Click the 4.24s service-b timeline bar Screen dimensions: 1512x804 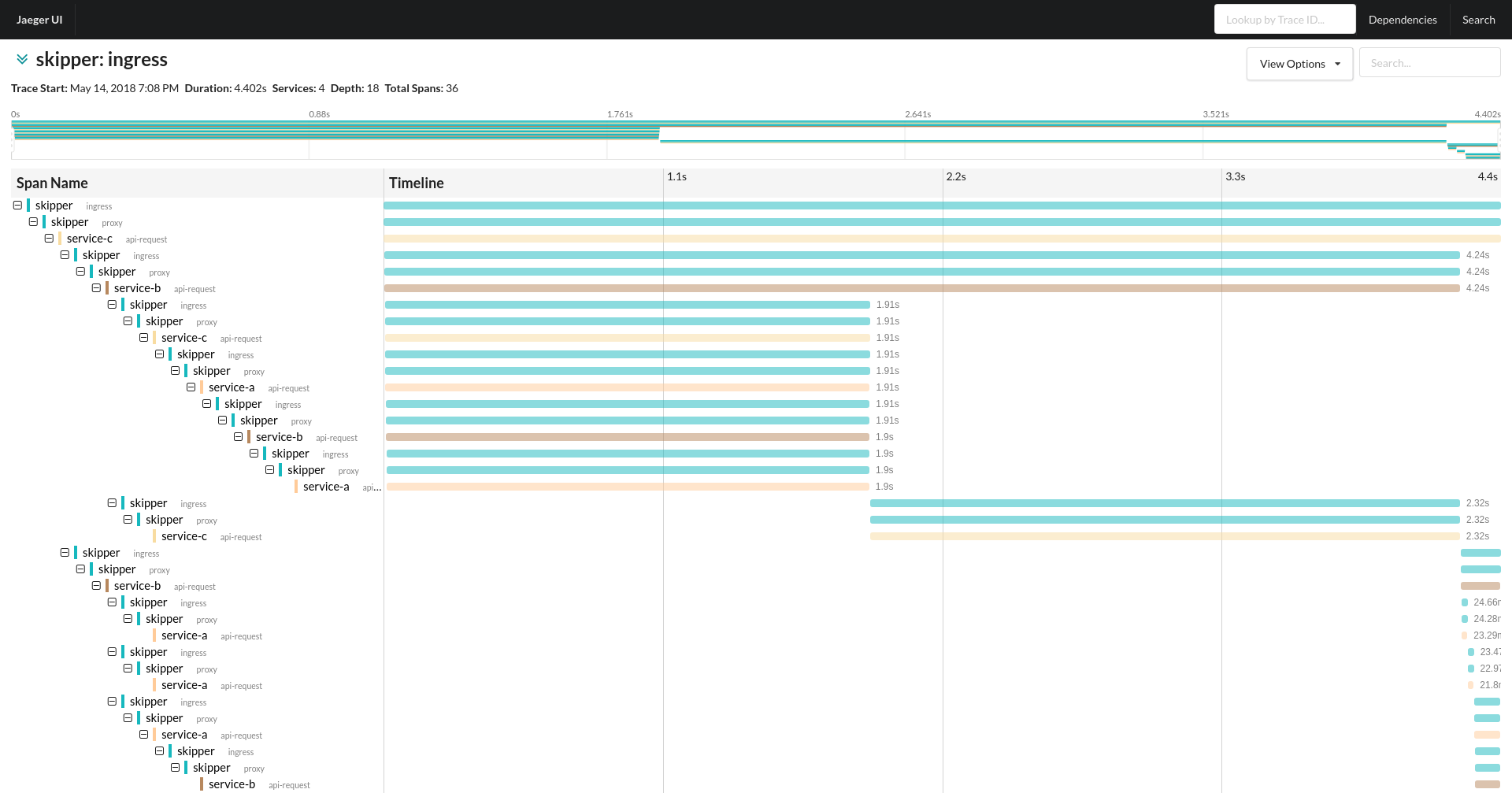click(x=921, y=288)
